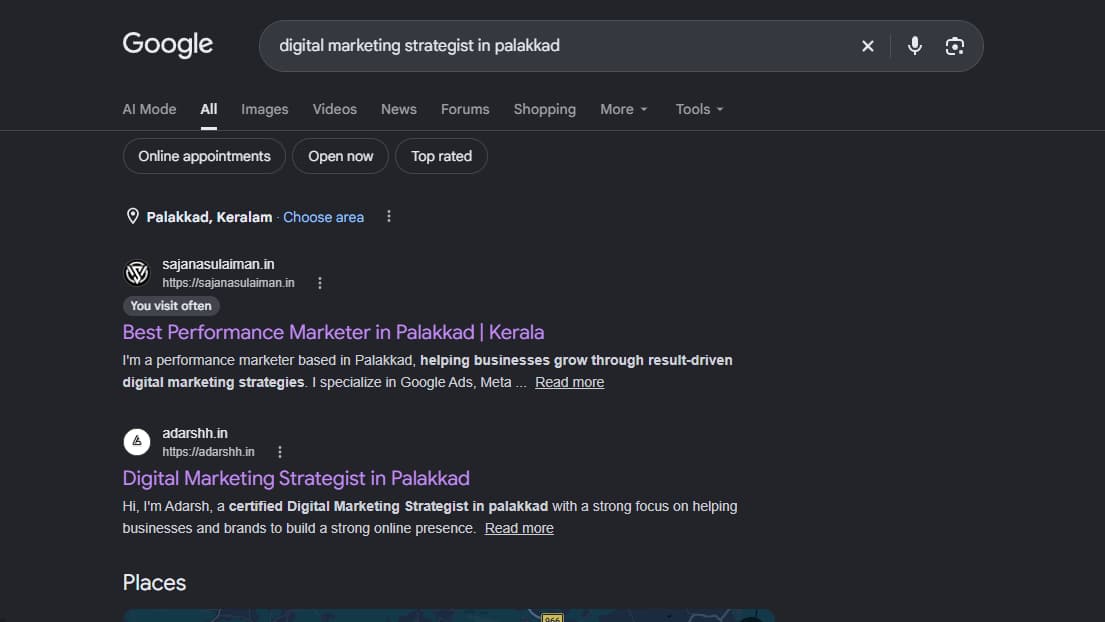Viewport: 1105px width, 622px height.
Task: Click the https://sajanasulaiman.in URL text
Action: pos(228,282)
